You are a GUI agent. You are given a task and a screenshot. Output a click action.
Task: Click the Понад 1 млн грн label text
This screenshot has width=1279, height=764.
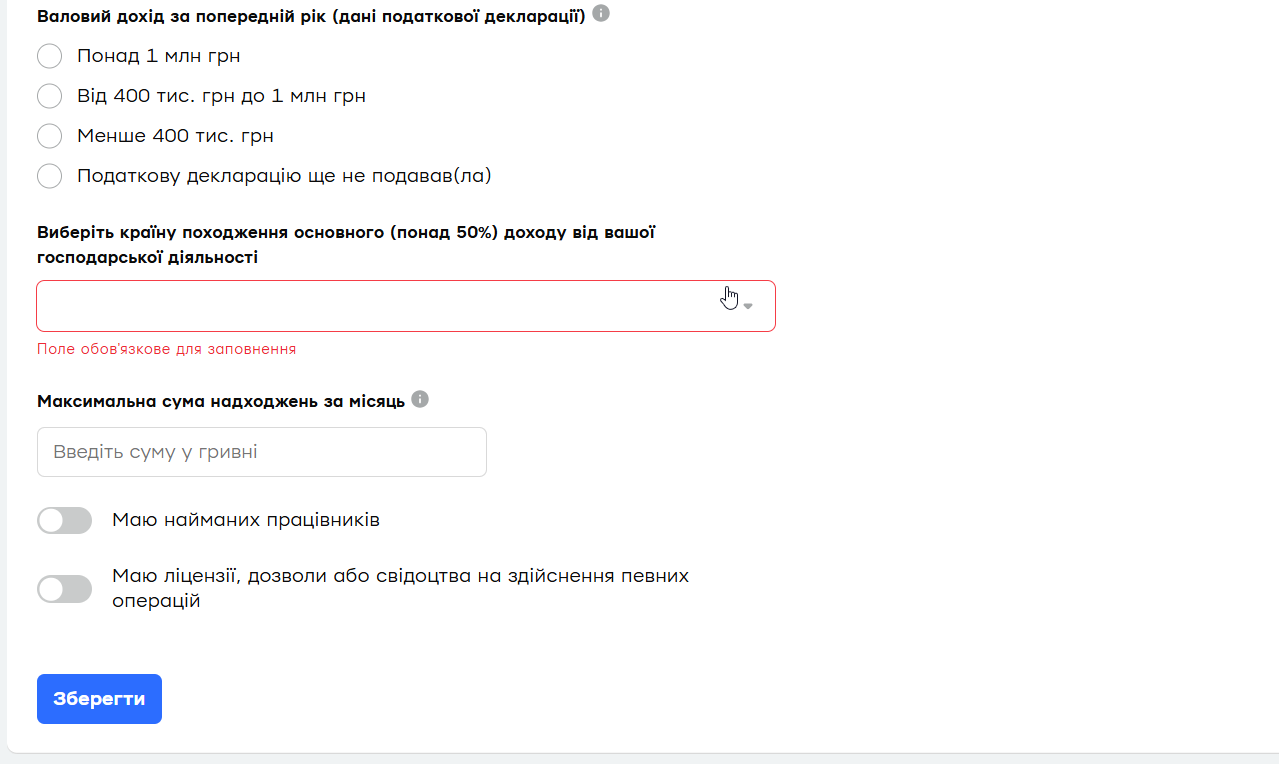(x=158, y=56)
